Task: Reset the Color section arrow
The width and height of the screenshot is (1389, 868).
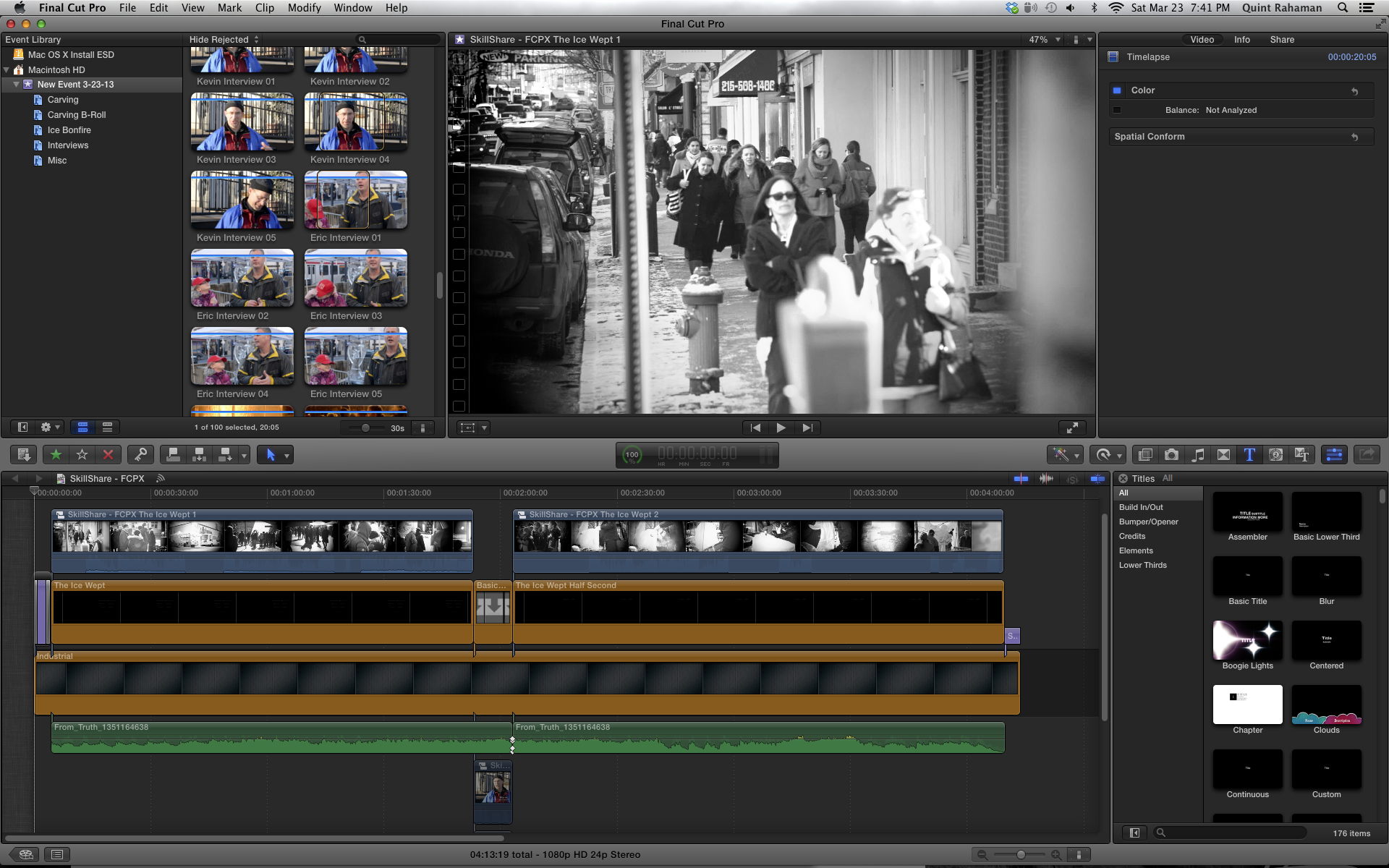Action: (1354, 91)
